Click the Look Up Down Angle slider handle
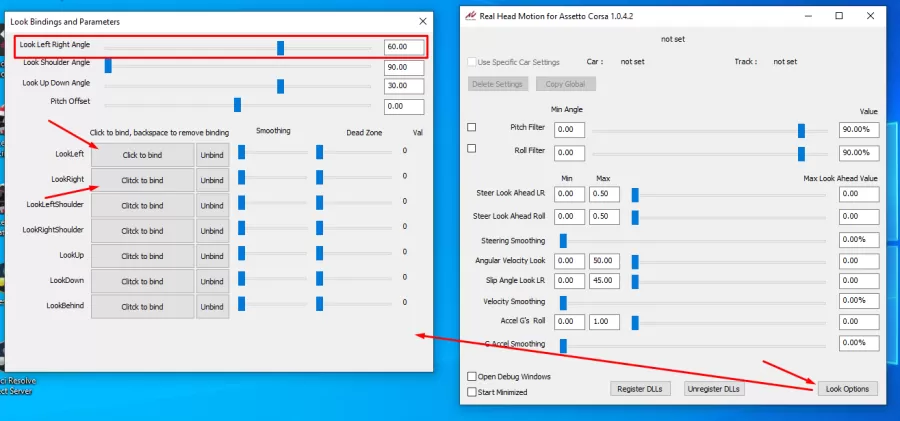The width and height of the screenshot is (900, 421). 280,86
